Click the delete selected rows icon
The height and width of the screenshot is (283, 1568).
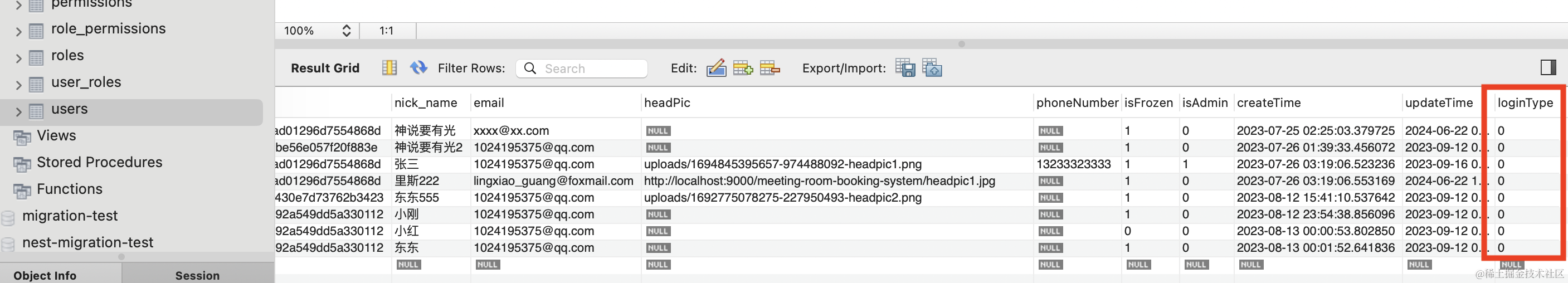point(770,68)
